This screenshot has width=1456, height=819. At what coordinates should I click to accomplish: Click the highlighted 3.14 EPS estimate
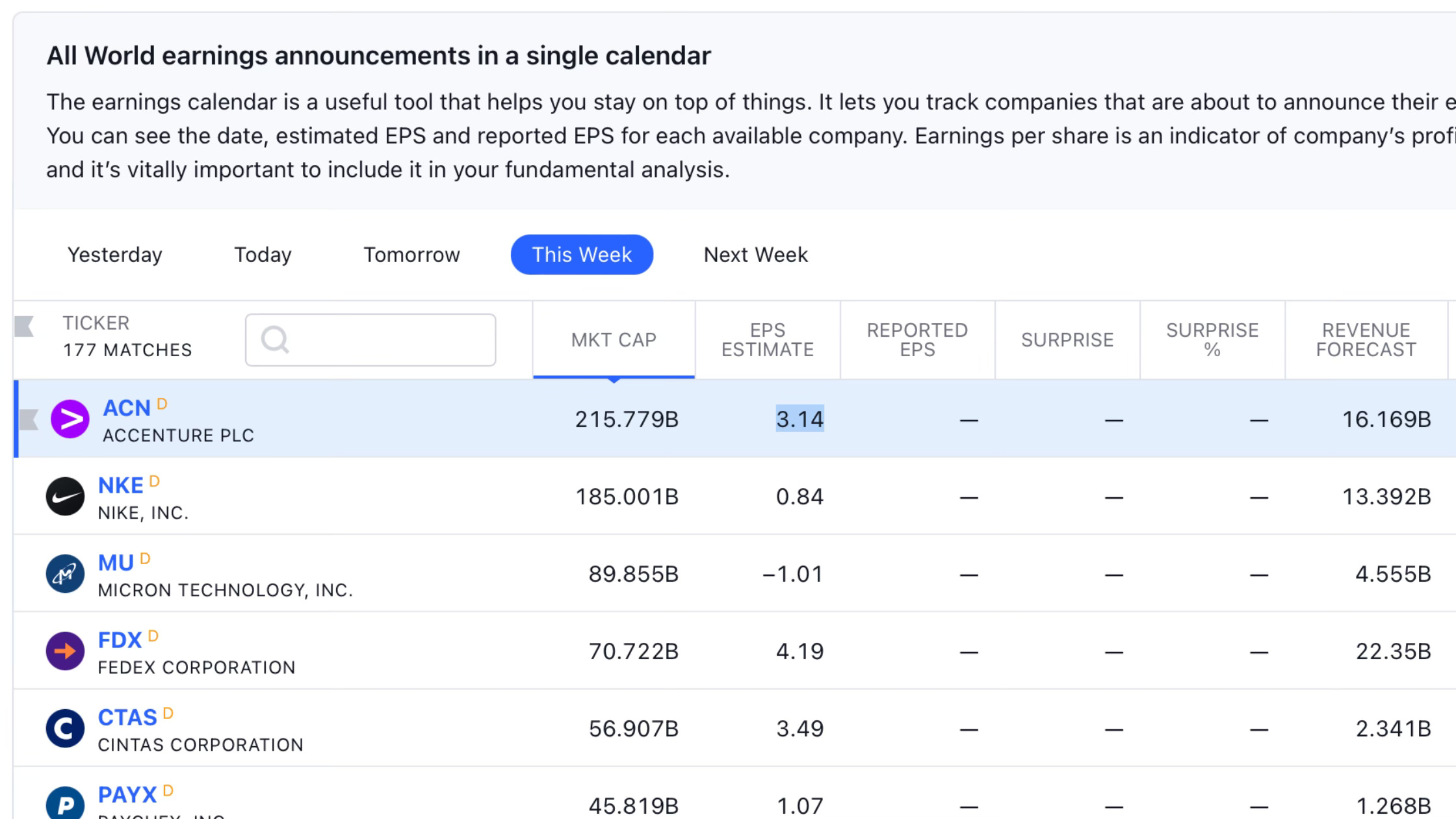point(800,420)
